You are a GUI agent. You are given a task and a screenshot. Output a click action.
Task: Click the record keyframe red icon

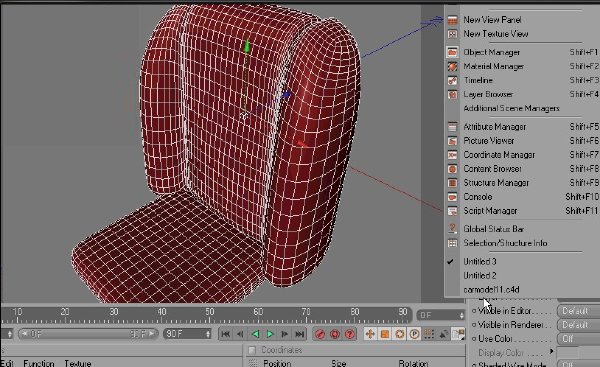click(x=320, y=334)
